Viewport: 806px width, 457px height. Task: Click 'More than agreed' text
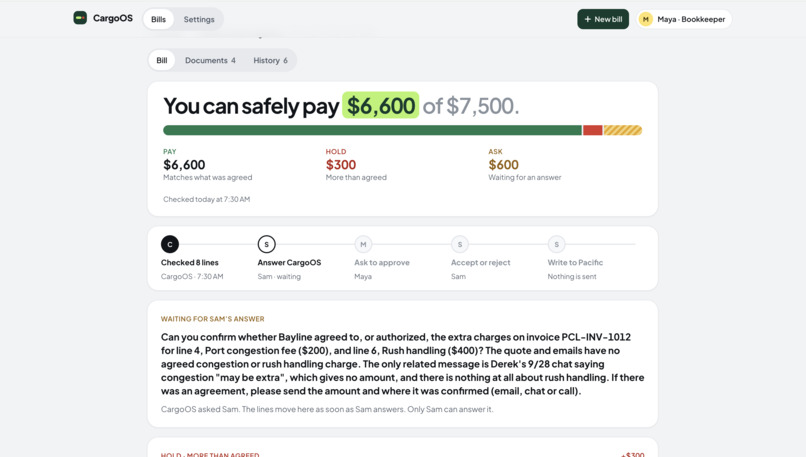click(356, 177)
